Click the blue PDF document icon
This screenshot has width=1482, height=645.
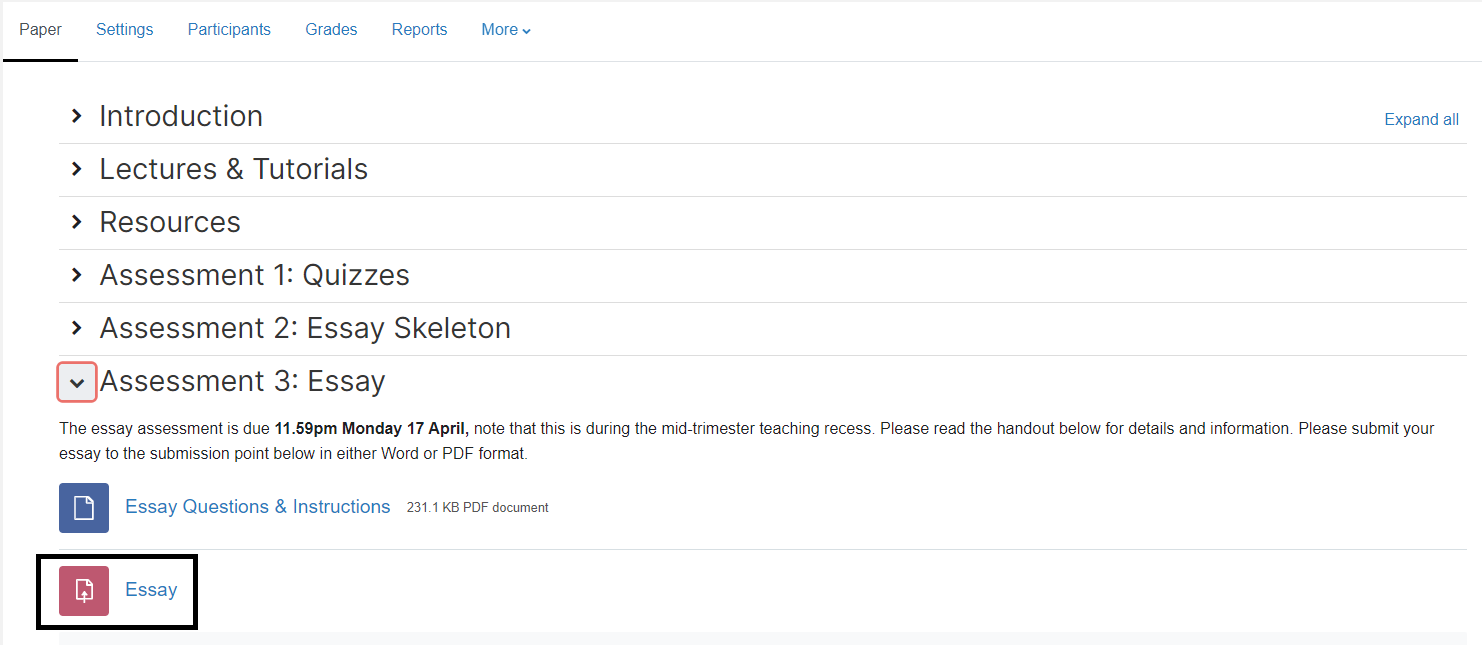84,507
